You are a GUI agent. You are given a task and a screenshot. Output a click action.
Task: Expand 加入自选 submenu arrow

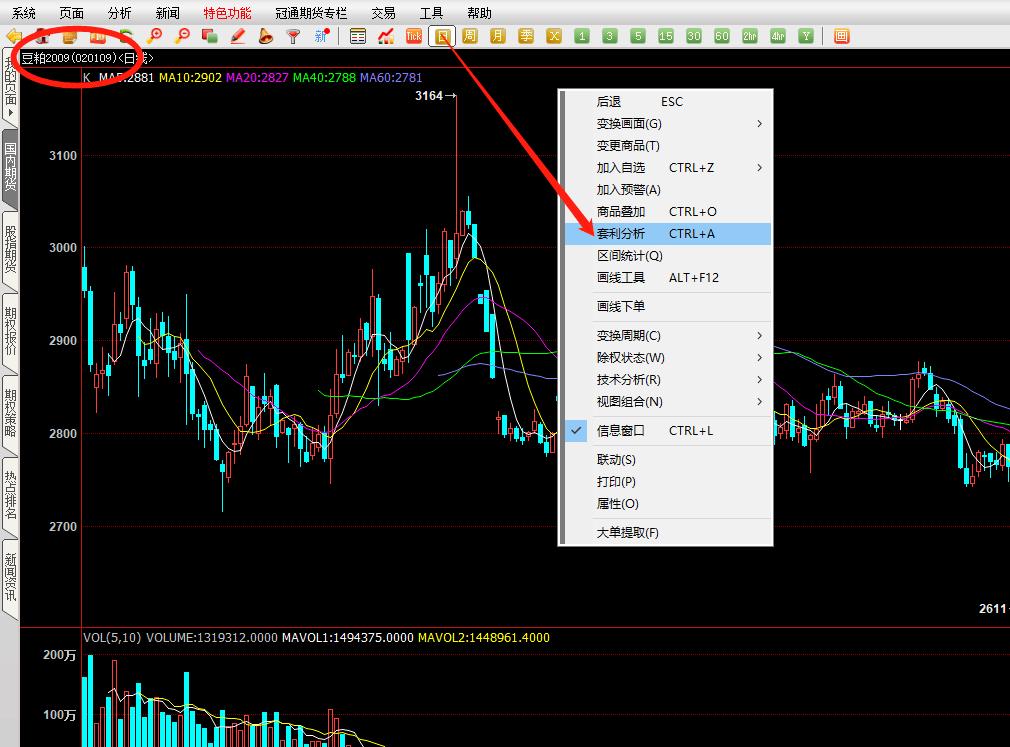[x=759, y=168]
